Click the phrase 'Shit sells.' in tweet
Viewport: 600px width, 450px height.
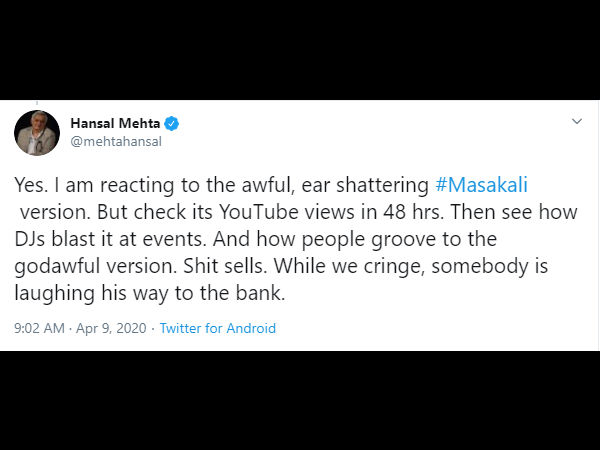pyautogui.click(x=225, y=266)
